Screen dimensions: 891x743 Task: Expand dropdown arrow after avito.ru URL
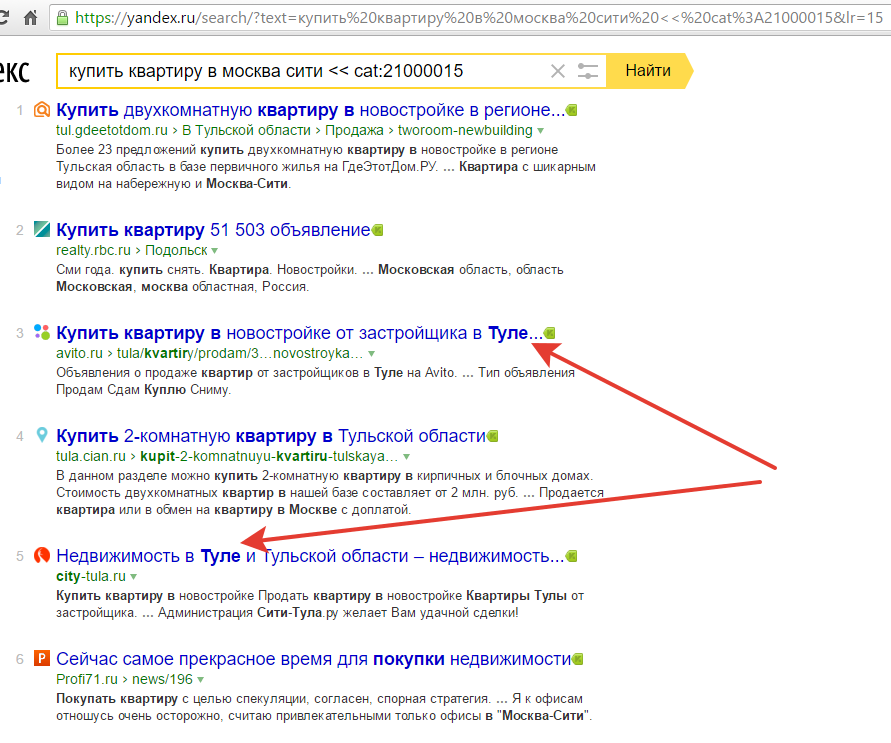[x=372, y=353]
